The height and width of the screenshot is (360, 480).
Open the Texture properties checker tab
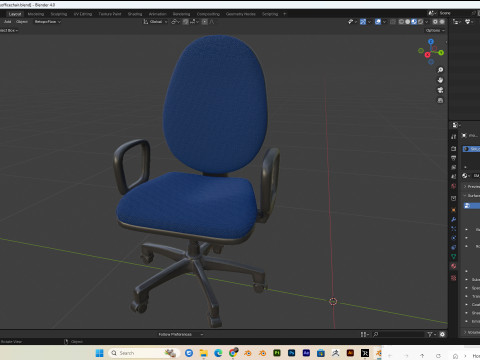pyautogui.click(x=454, y=278)
